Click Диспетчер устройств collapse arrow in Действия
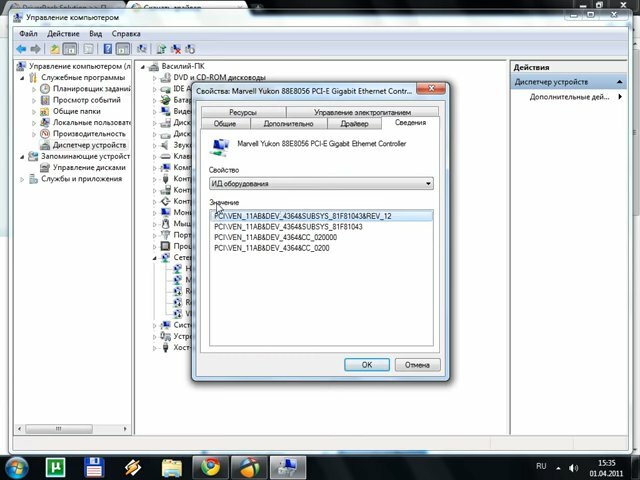The width and height of the screenshot is (640, 480). point(620,82)
